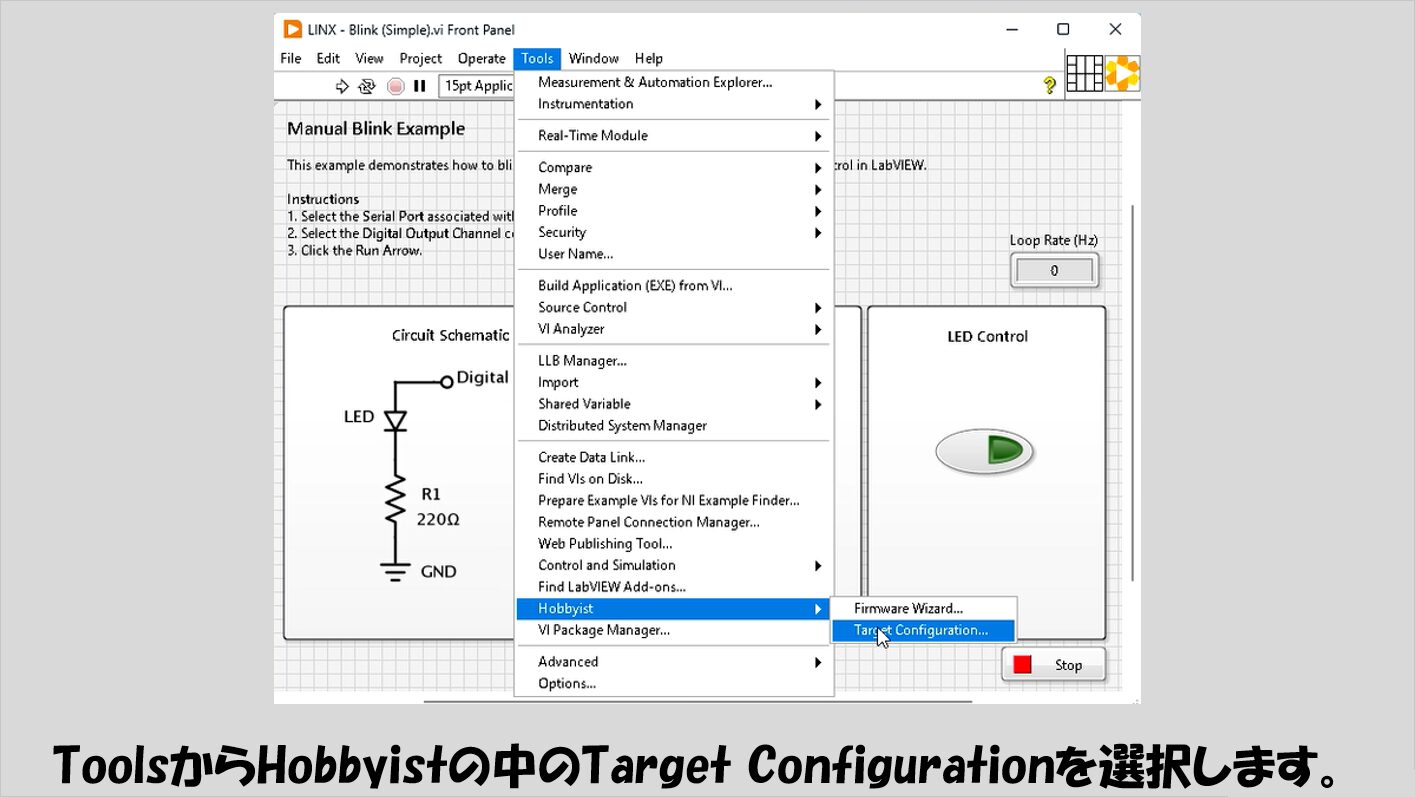Viewport: 1415px width, 797px height.
Task: Open the 15pt Application font dropdown
Action: pos(476,86)
